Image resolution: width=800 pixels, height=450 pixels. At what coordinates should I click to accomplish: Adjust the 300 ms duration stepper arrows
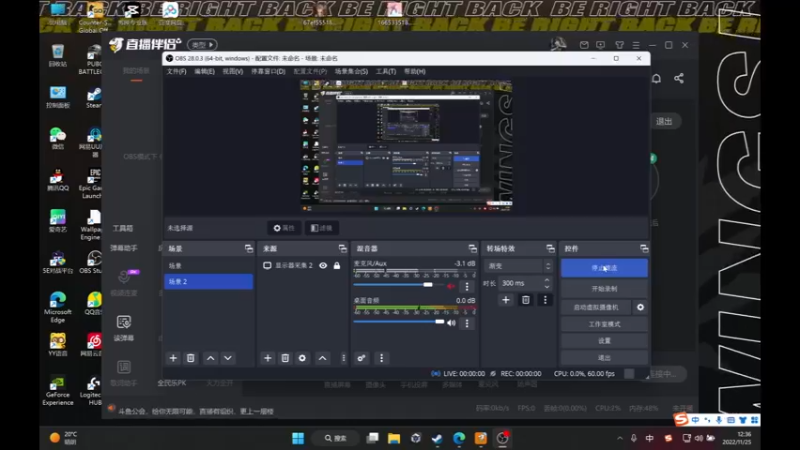point(547,283)
